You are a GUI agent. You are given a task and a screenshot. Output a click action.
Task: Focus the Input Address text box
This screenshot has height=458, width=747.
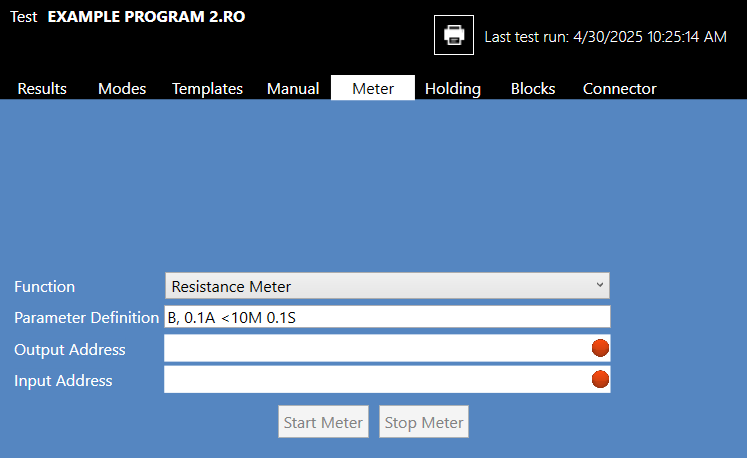pos(387,379)
